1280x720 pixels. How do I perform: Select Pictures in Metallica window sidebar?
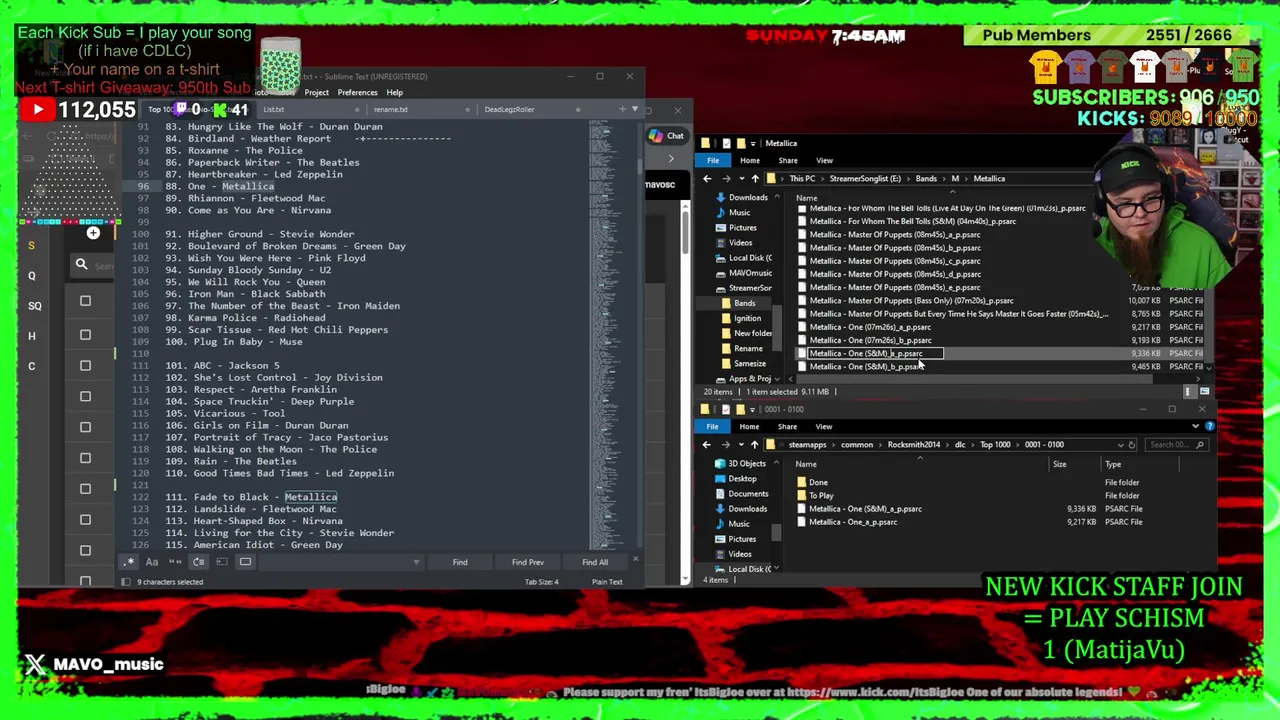point(742,227)
